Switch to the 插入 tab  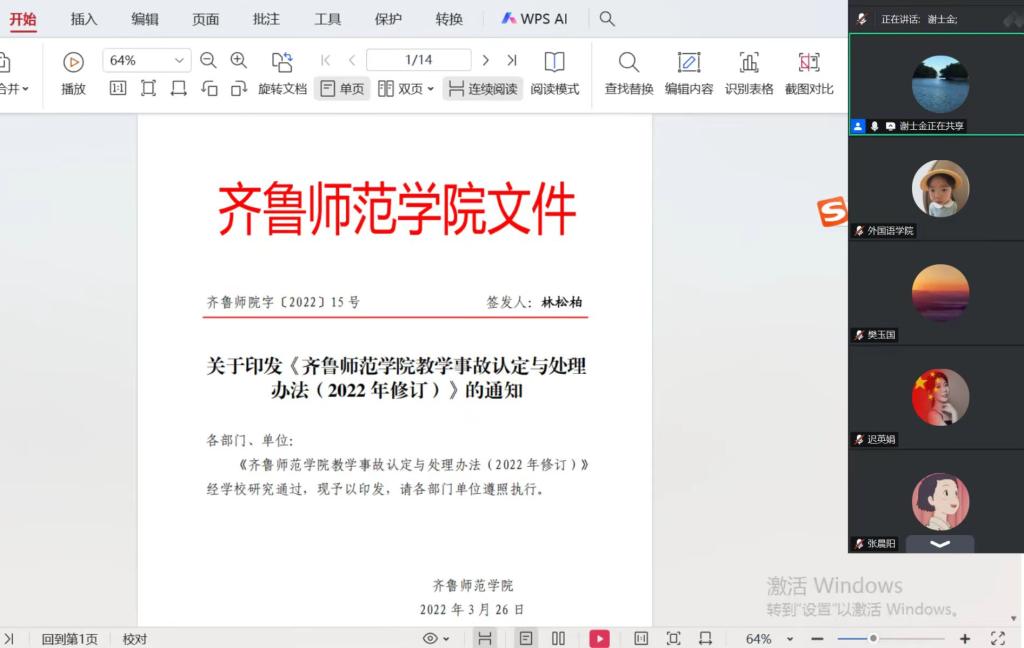click(x=84, y=19)
